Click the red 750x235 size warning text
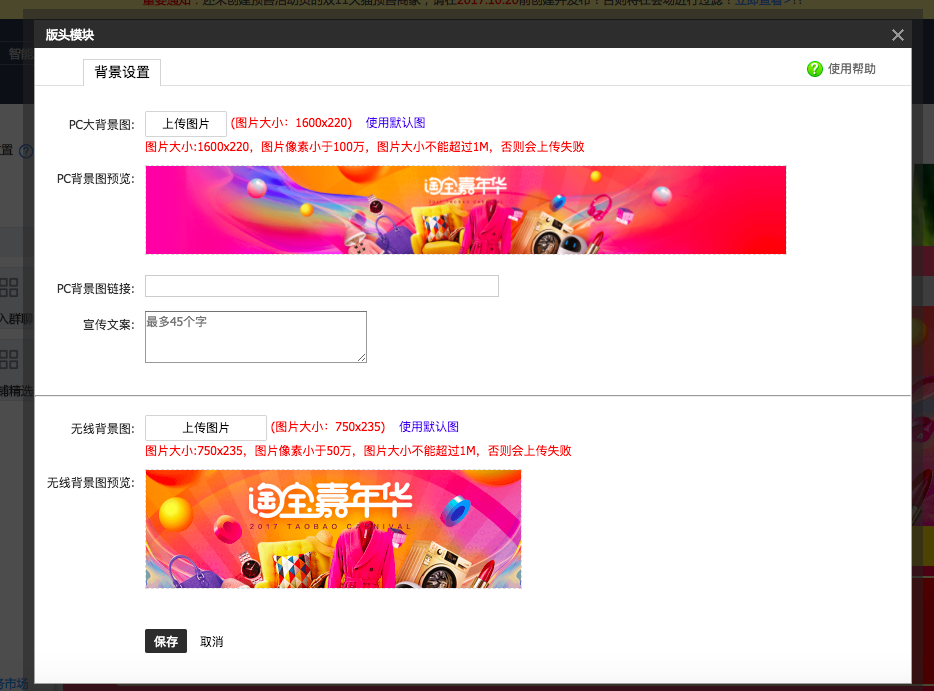The height and width of the screenshot is (691, 934). click(x=358, y=450)
